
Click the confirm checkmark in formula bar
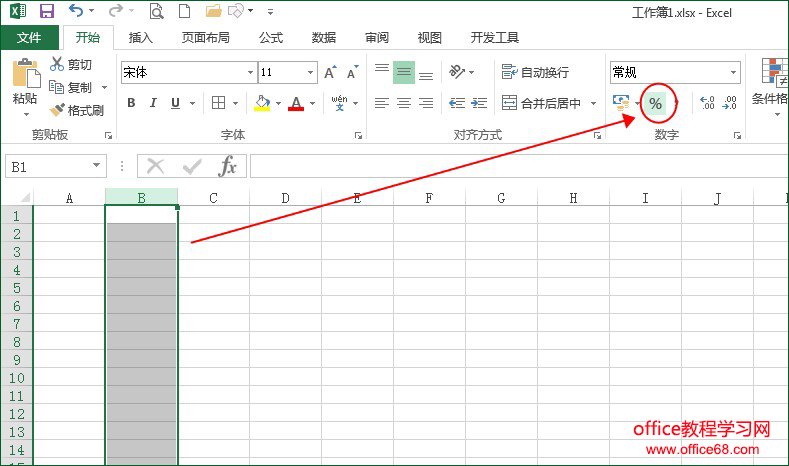click(x=192, y=167)
